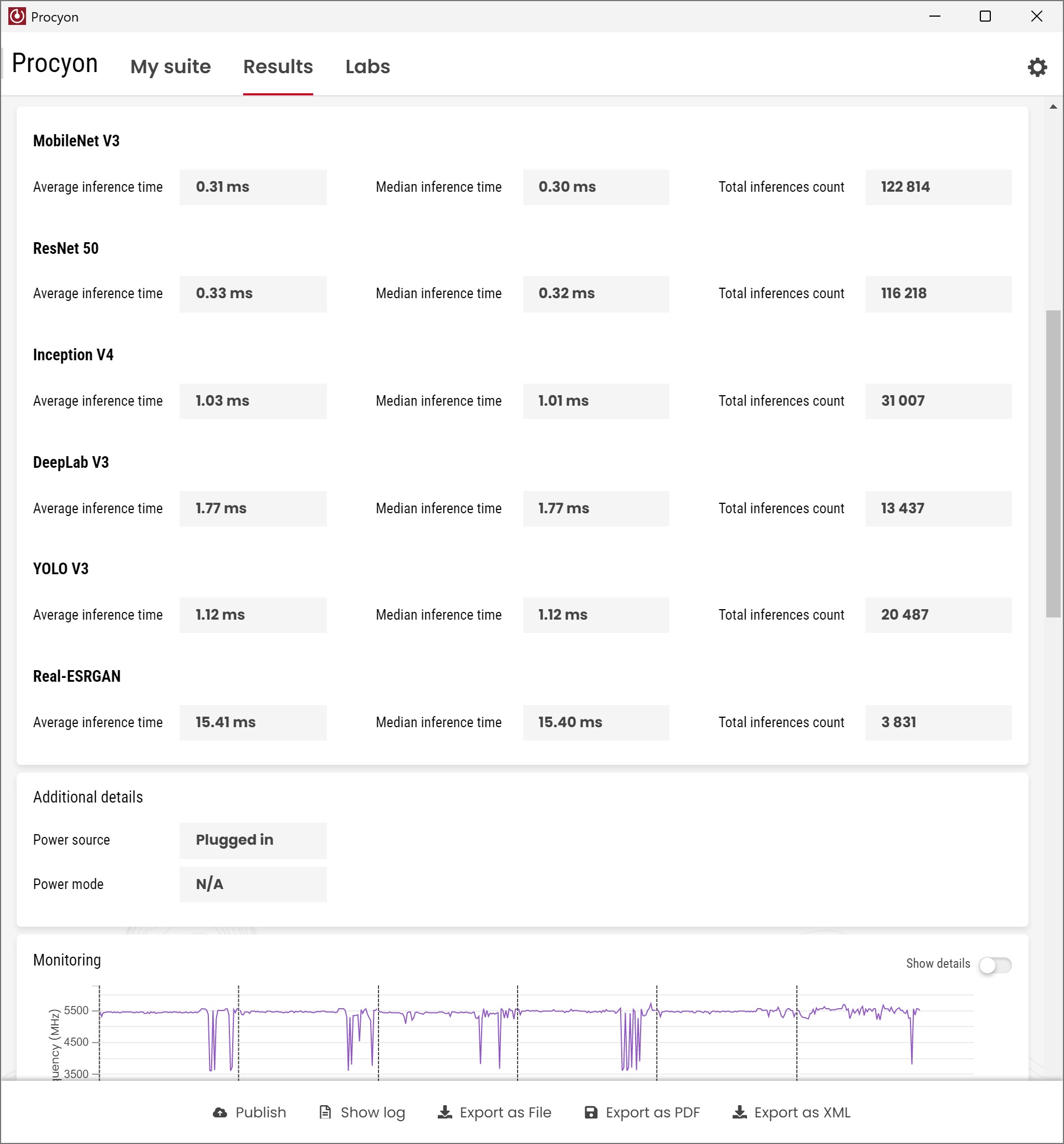Screen dimensions: 1064x1144
Task: Click the Procyon app logo in the title bar
Action: coord(17,16)
